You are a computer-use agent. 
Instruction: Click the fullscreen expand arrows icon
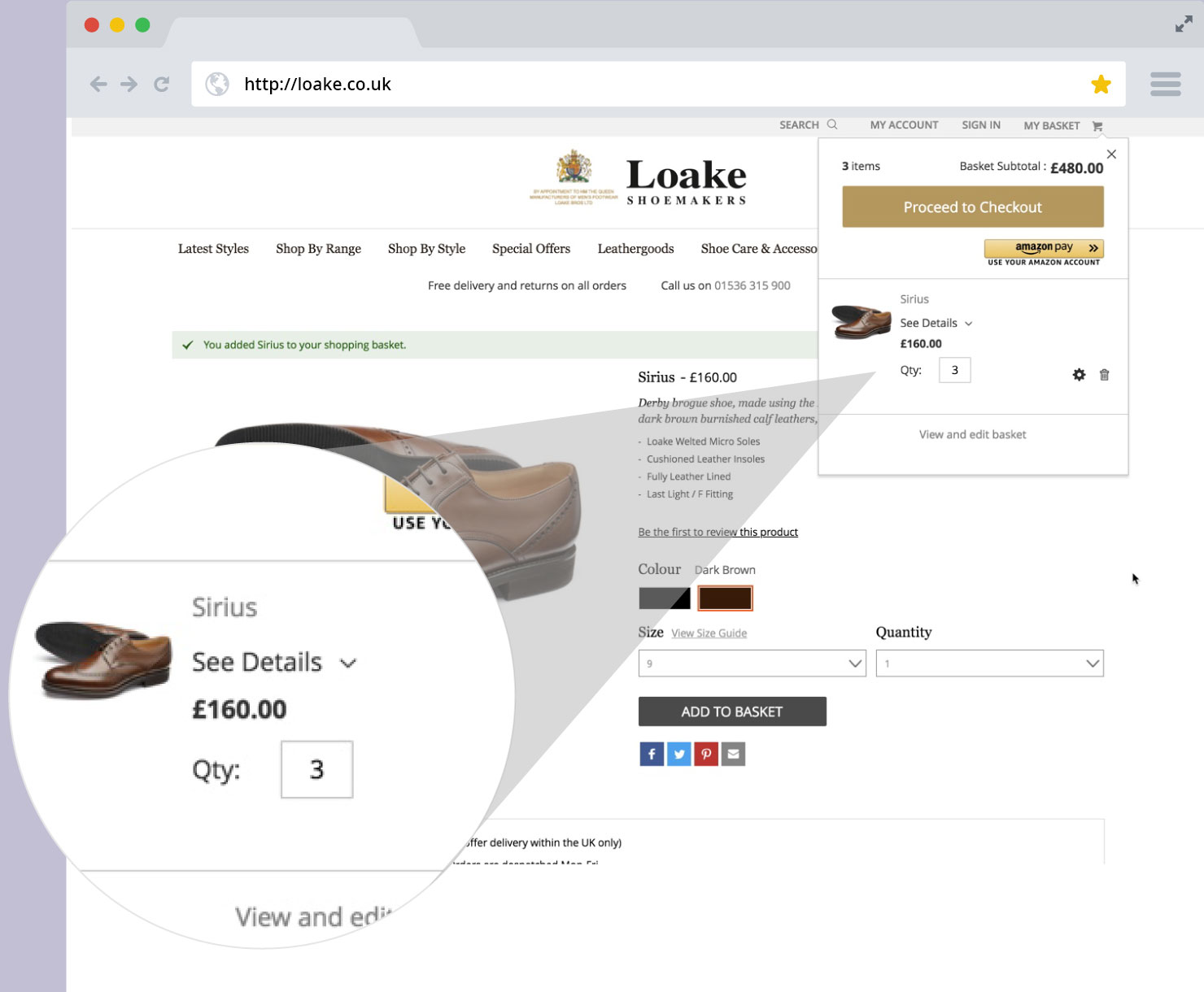pos(1184,24)
